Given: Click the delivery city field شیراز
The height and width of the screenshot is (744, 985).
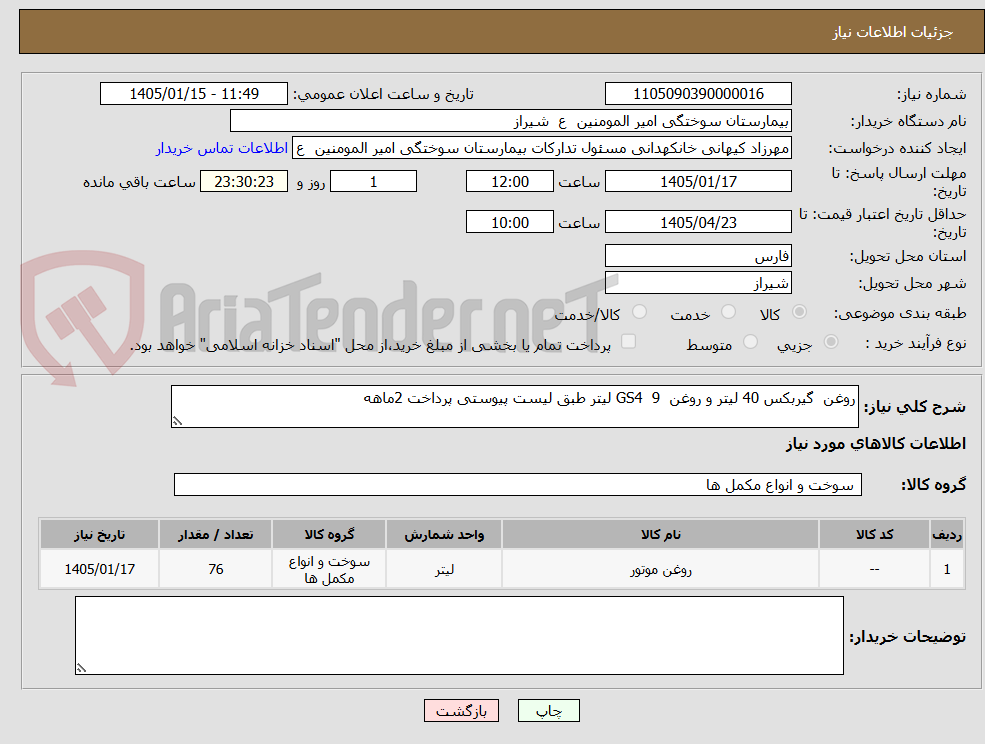Looking at the screenshot, I should click(x=698, y=283).
